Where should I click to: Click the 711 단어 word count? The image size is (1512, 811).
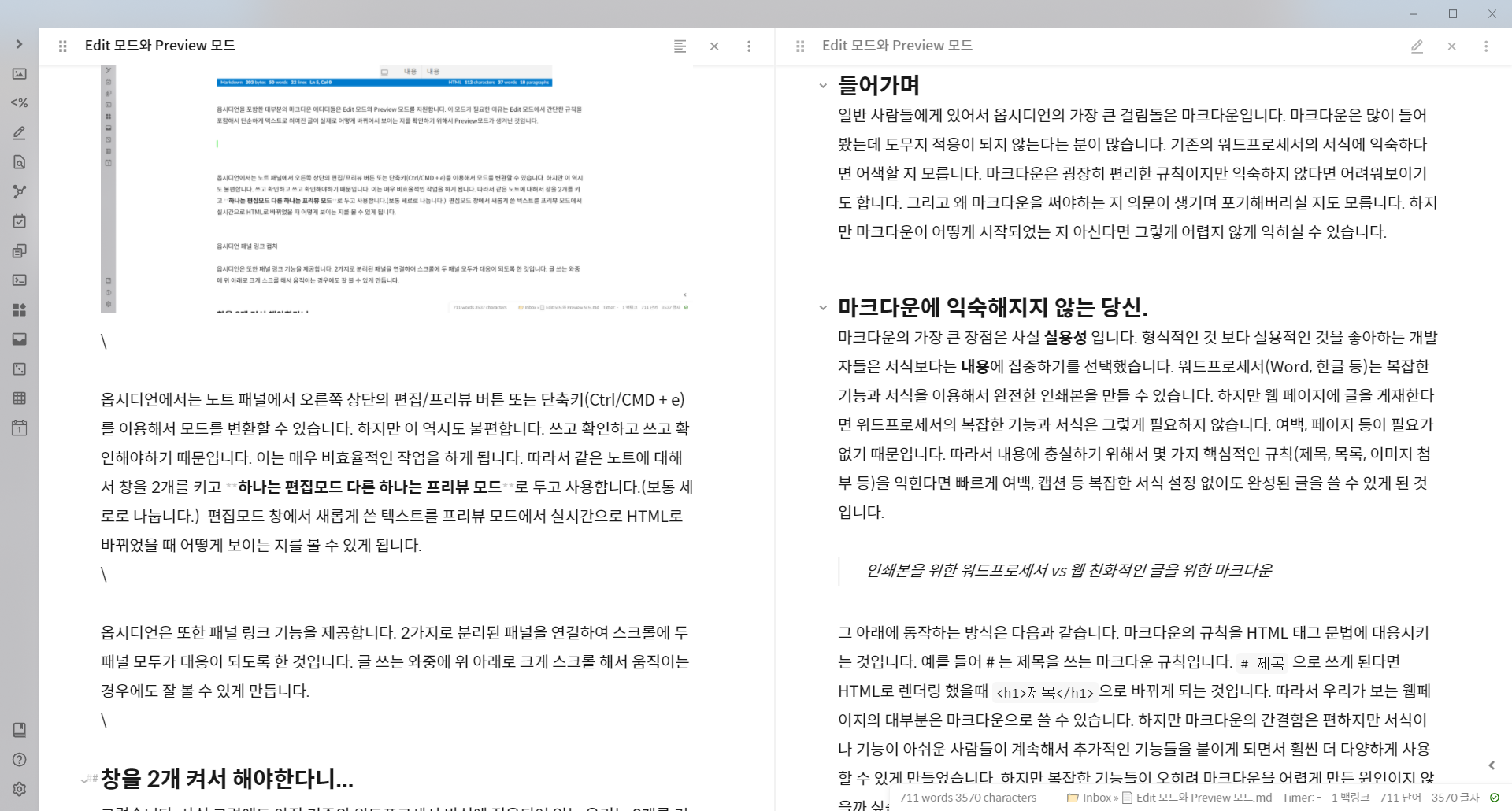point(1400,798)
